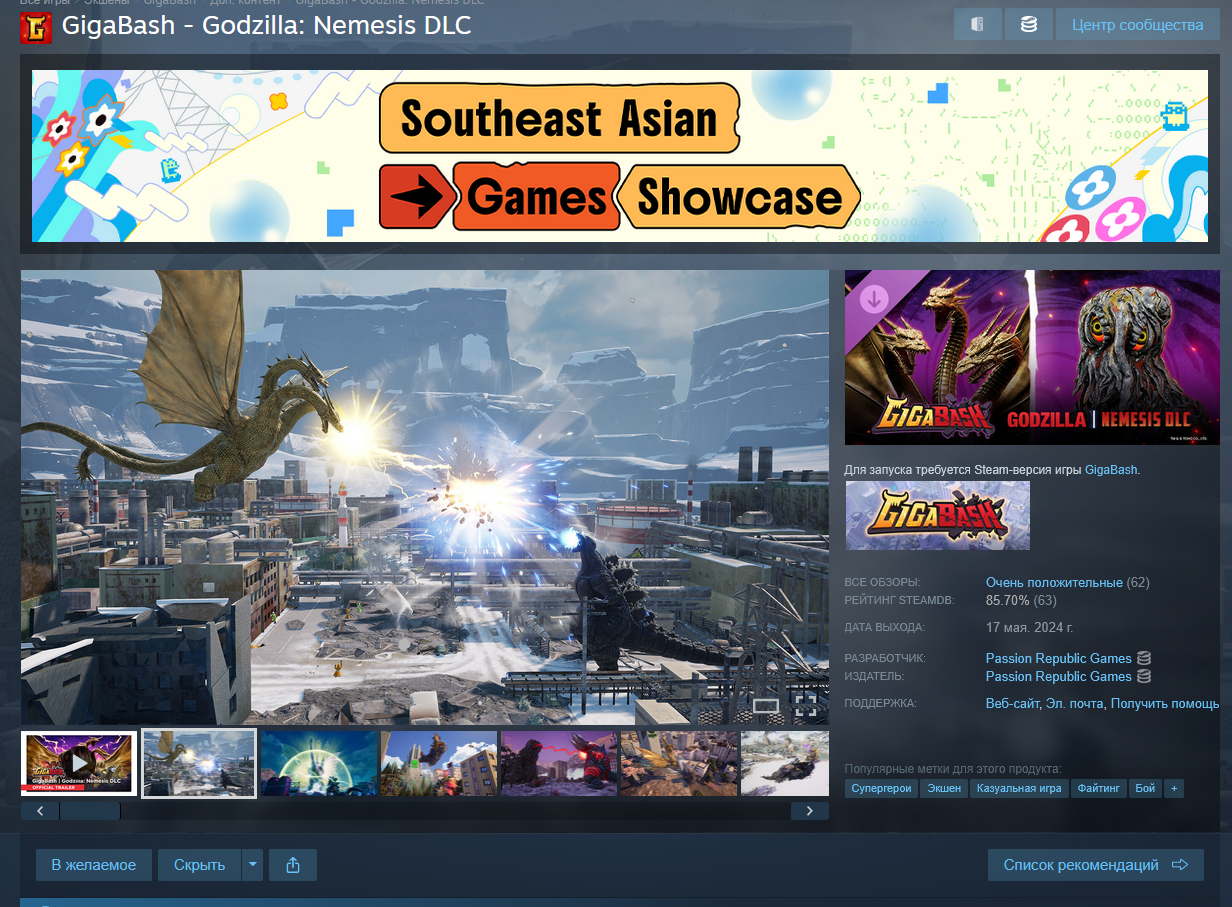
Task: Click the Скрыть button
Action: pos(199,865)
